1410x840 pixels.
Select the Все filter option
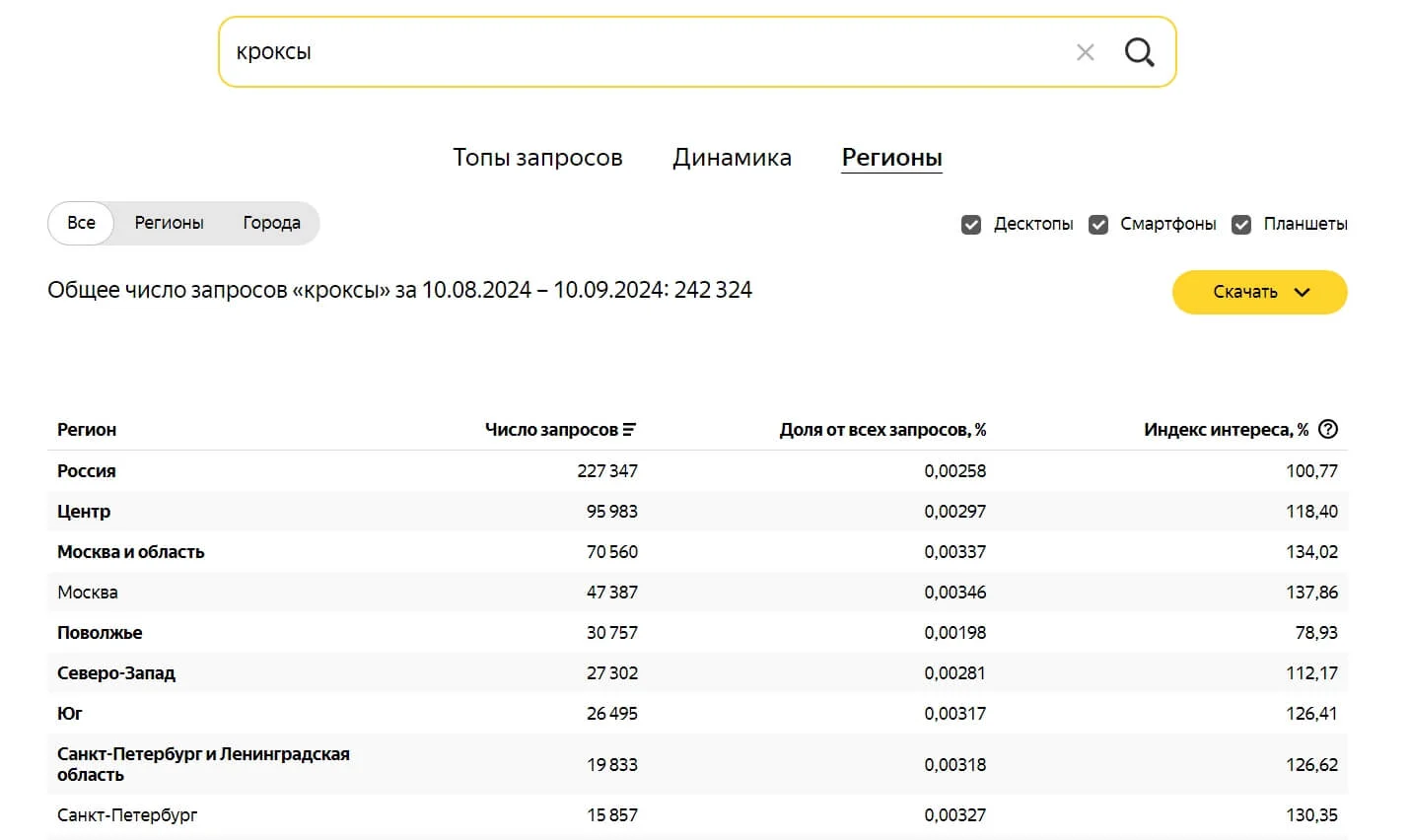tap(81, 223)
